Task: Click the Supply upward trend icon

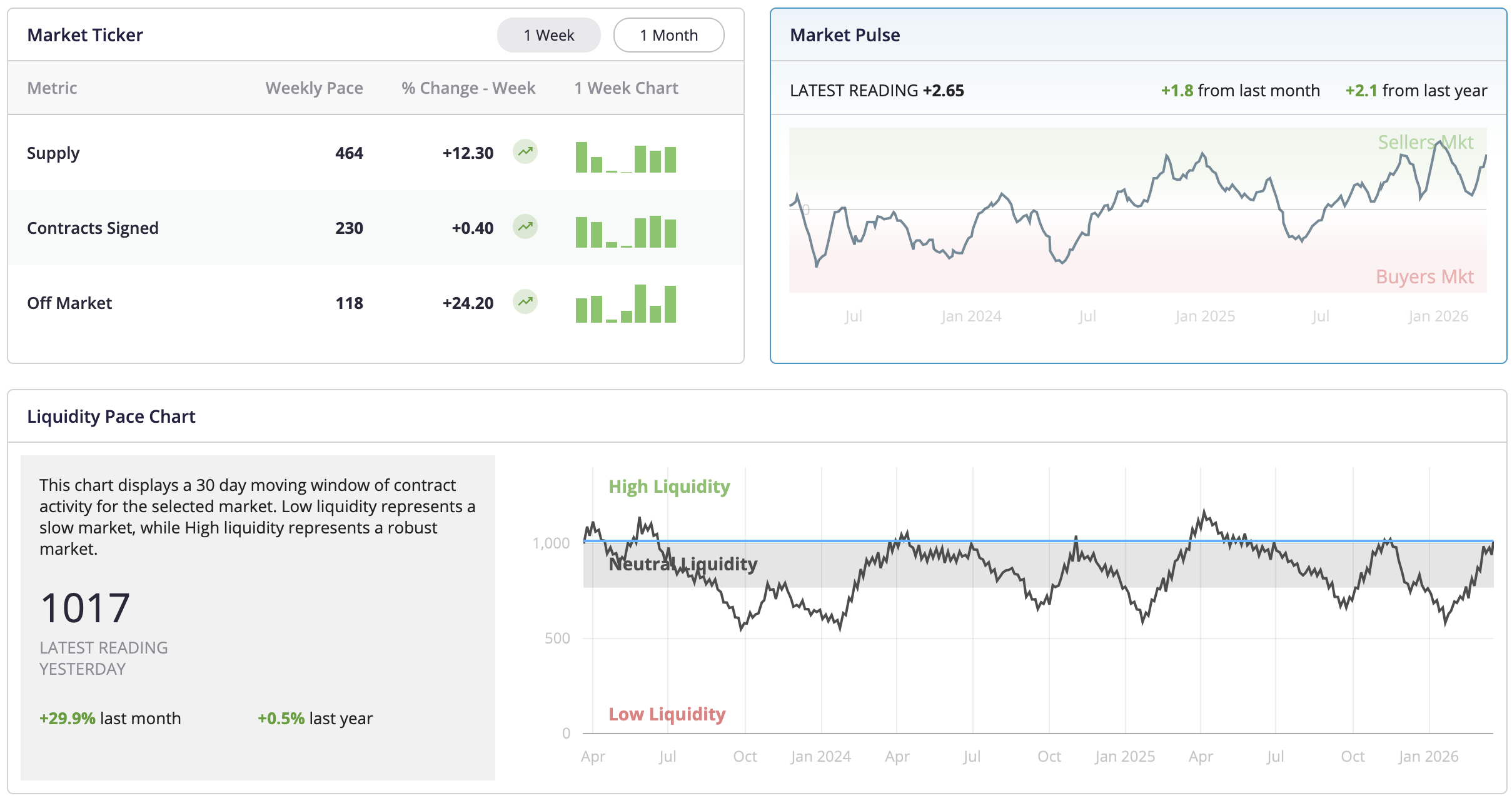Action: 525,152
